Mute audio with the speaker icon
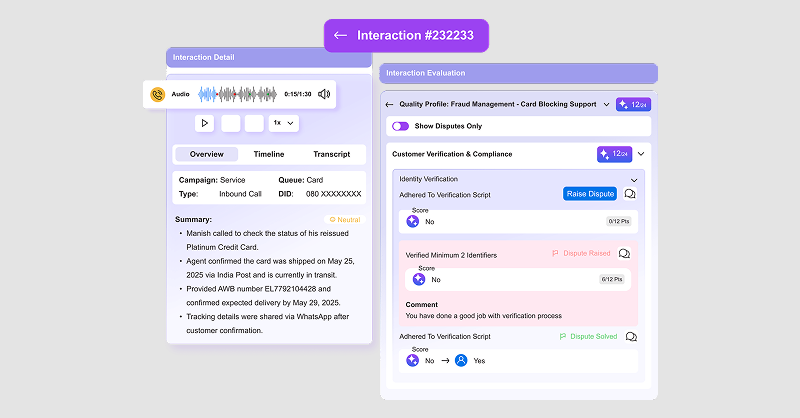Viewport: 800px width, 418px height. point(323,94)
